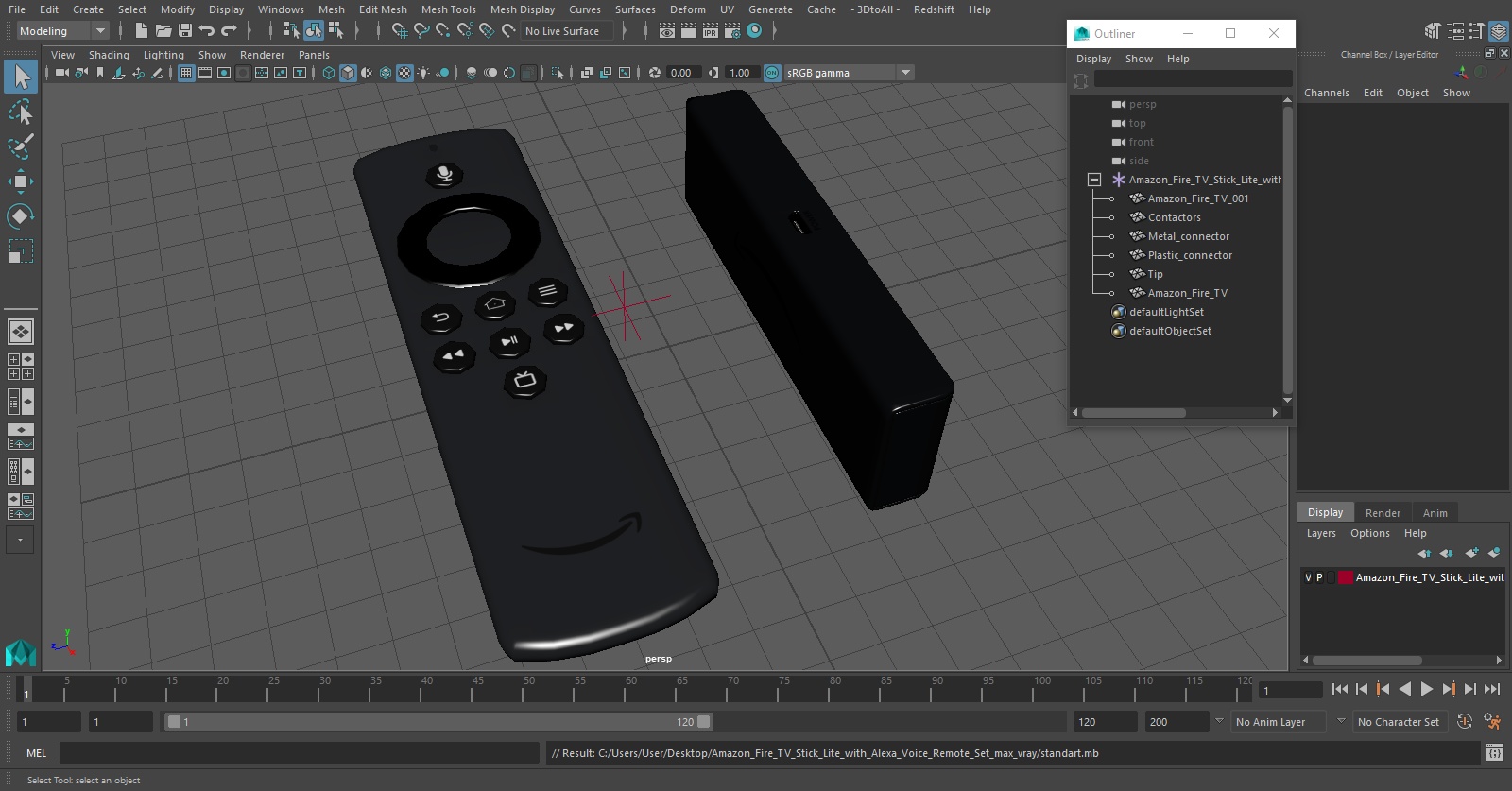
Task: Click the MEL command line input
Action: point(299,753)
